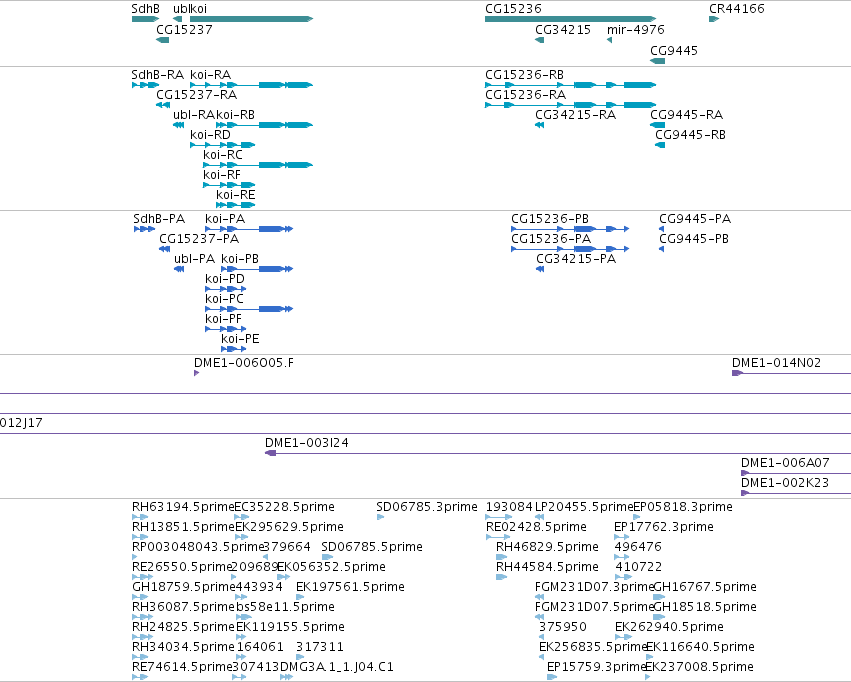Select the CG9445-RA transcript label
Screen dimensions: 851x682
coord(687,115)
